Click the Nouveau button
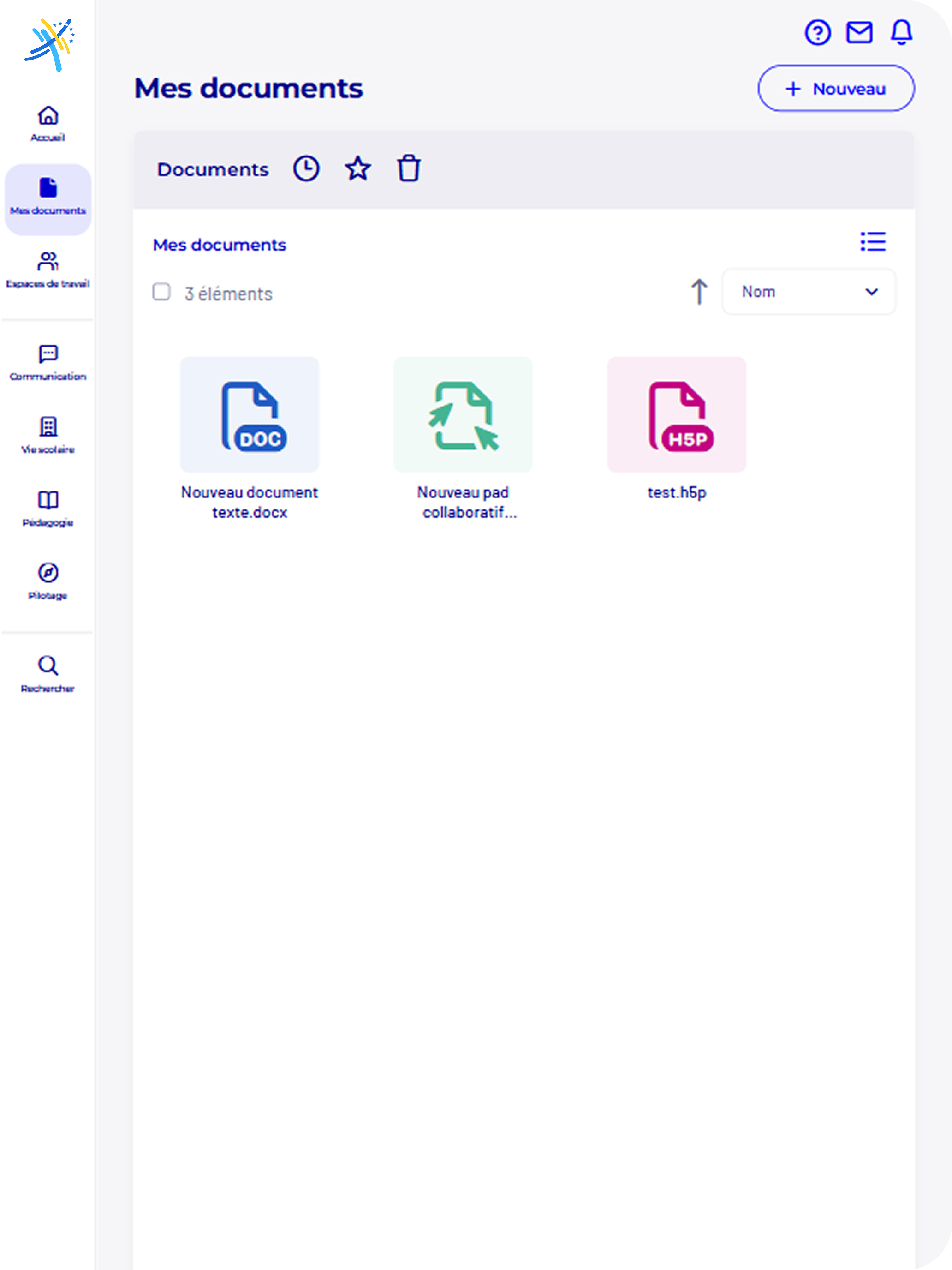Image resolution: width=952 pixels, height=1270 pixels. coord(836,89)
